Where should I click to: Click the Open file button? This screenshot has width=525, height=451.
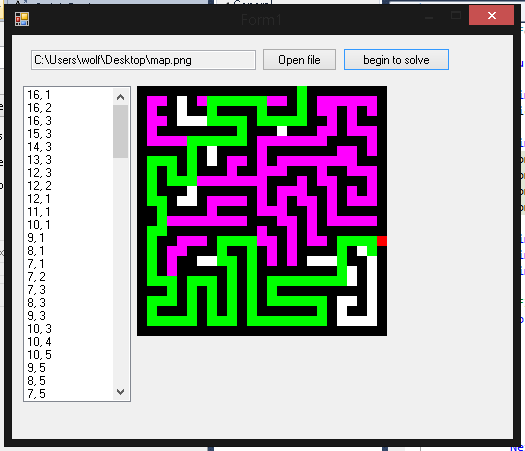click(299, 60)
